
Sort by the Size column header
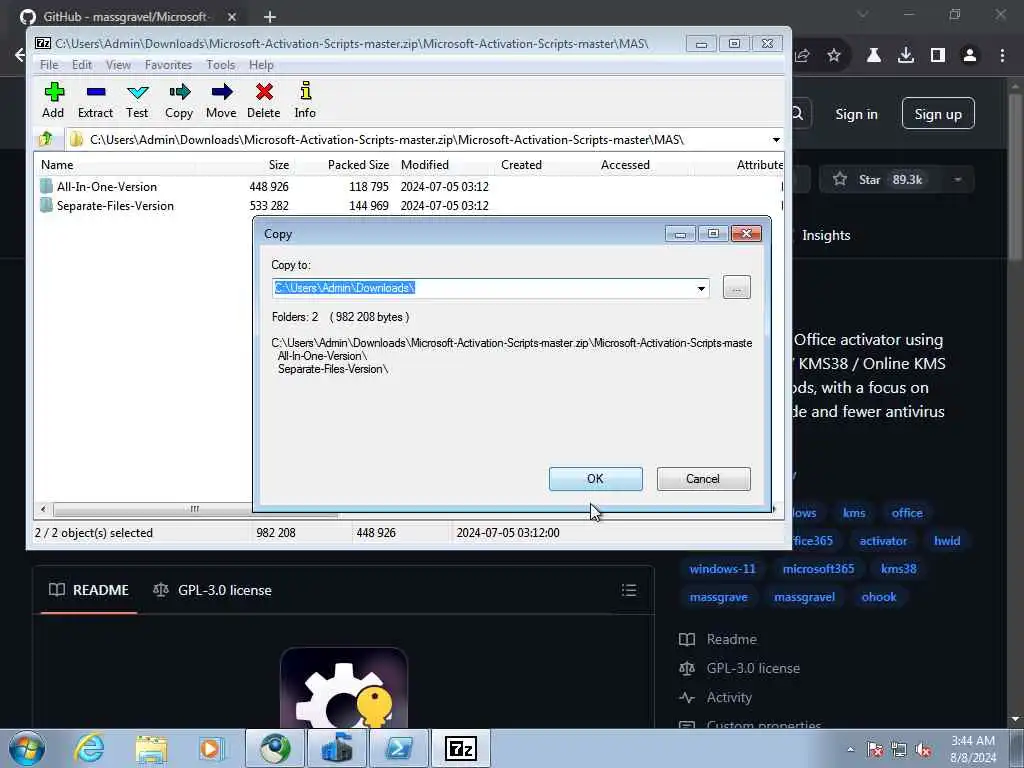[x=278, y=165]
